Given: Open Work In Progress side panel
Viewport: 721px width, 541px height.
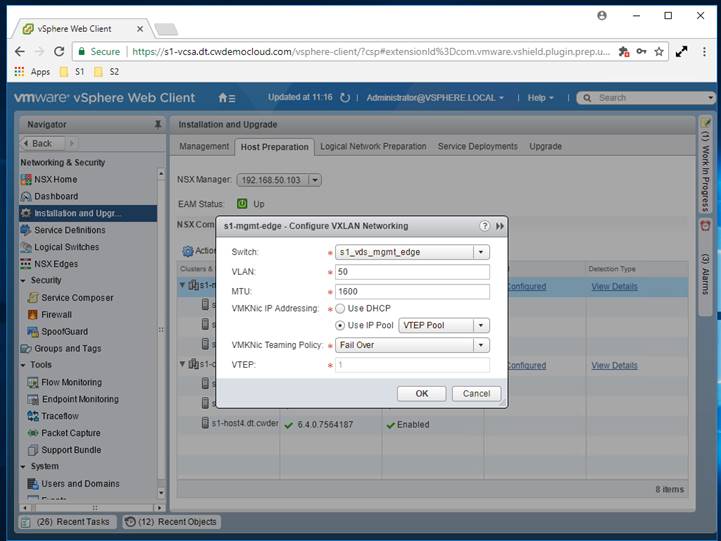Looking at the screenshot, I should pos(705,166).
